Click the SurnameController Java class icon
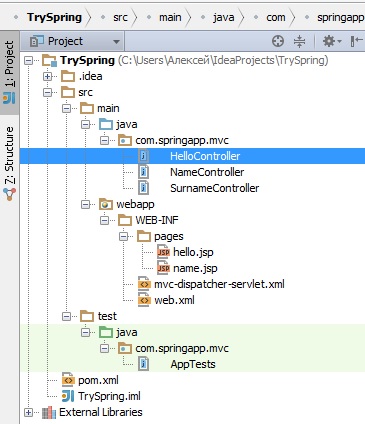The width and height of the screenshot is (365, 424). coord(144,188)
